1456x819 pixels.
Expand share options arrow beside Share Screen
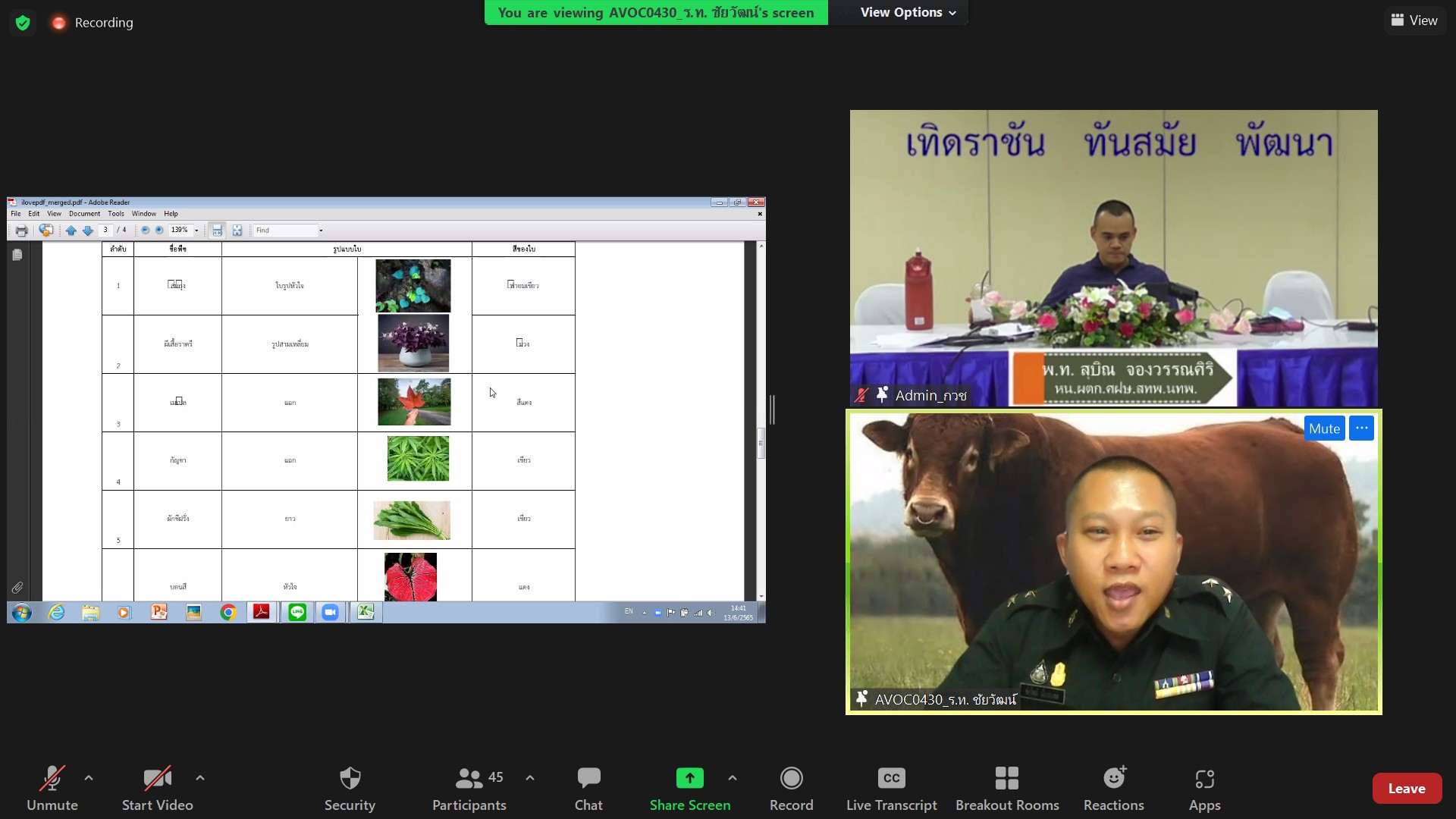tap(733, 778)
